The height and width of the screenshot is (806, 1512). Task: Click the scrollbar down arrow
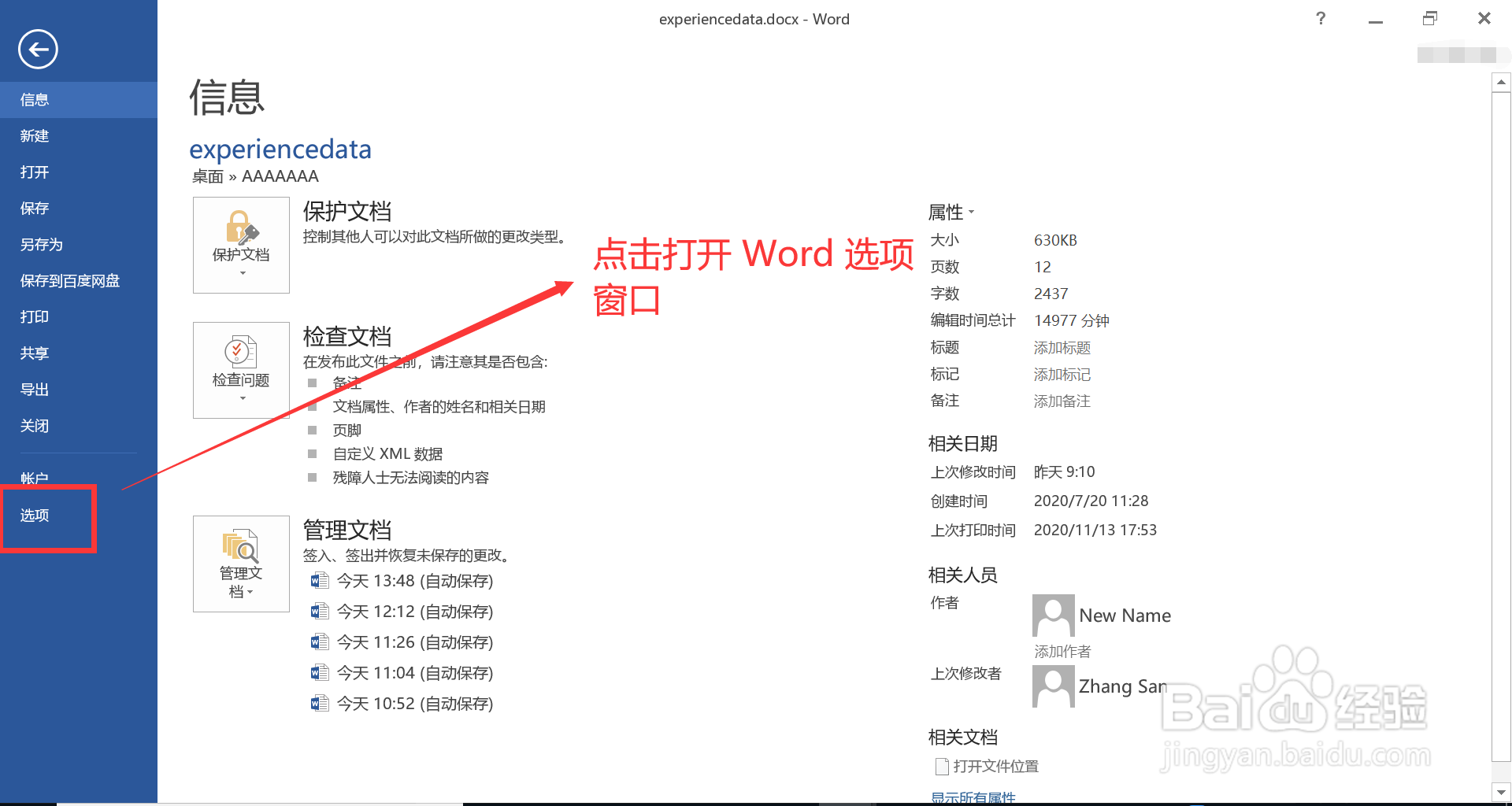tap(1502, 792)
